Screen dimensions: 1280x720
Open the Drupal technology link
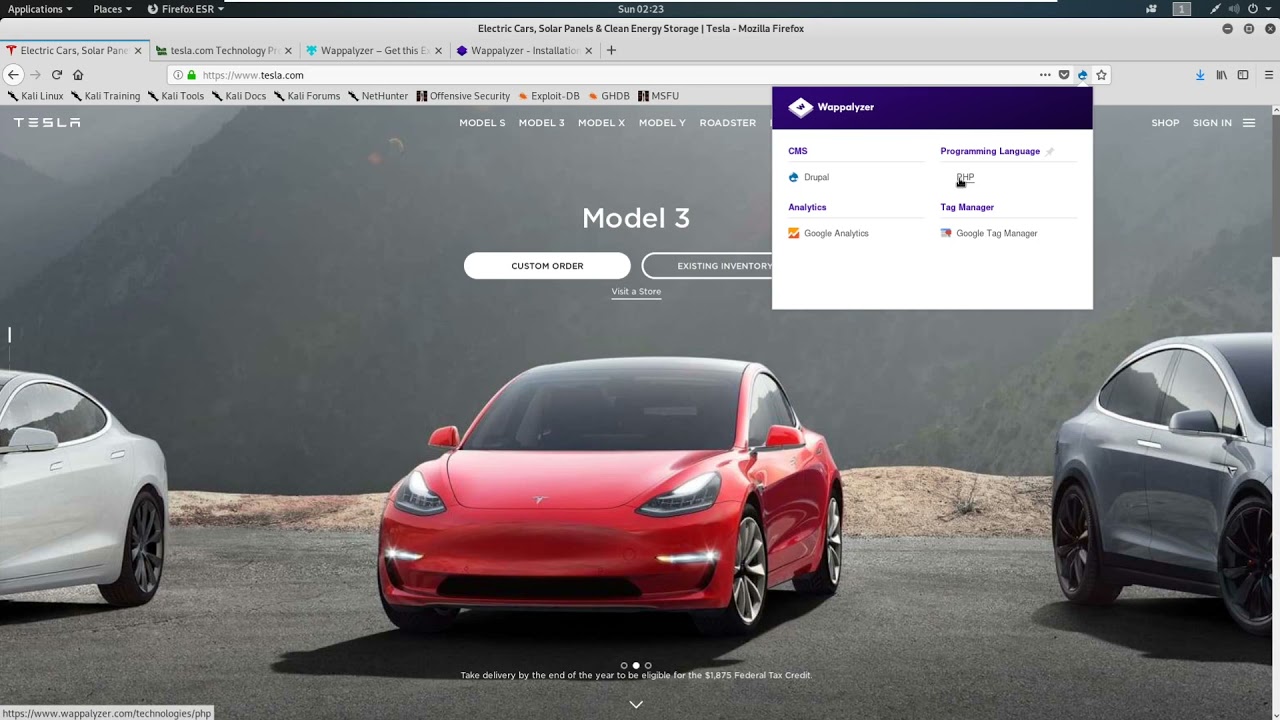816,177
